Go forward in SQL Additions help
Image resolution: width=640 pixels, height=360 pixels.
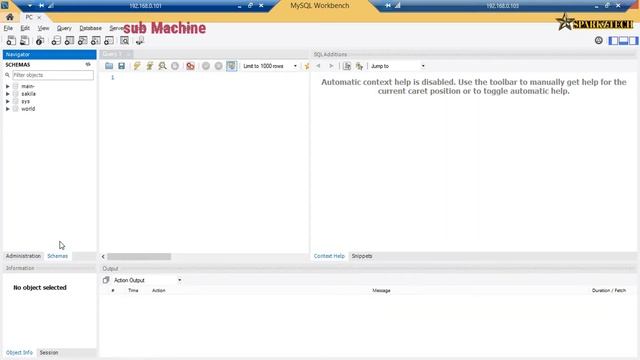(x=331, y=66)
